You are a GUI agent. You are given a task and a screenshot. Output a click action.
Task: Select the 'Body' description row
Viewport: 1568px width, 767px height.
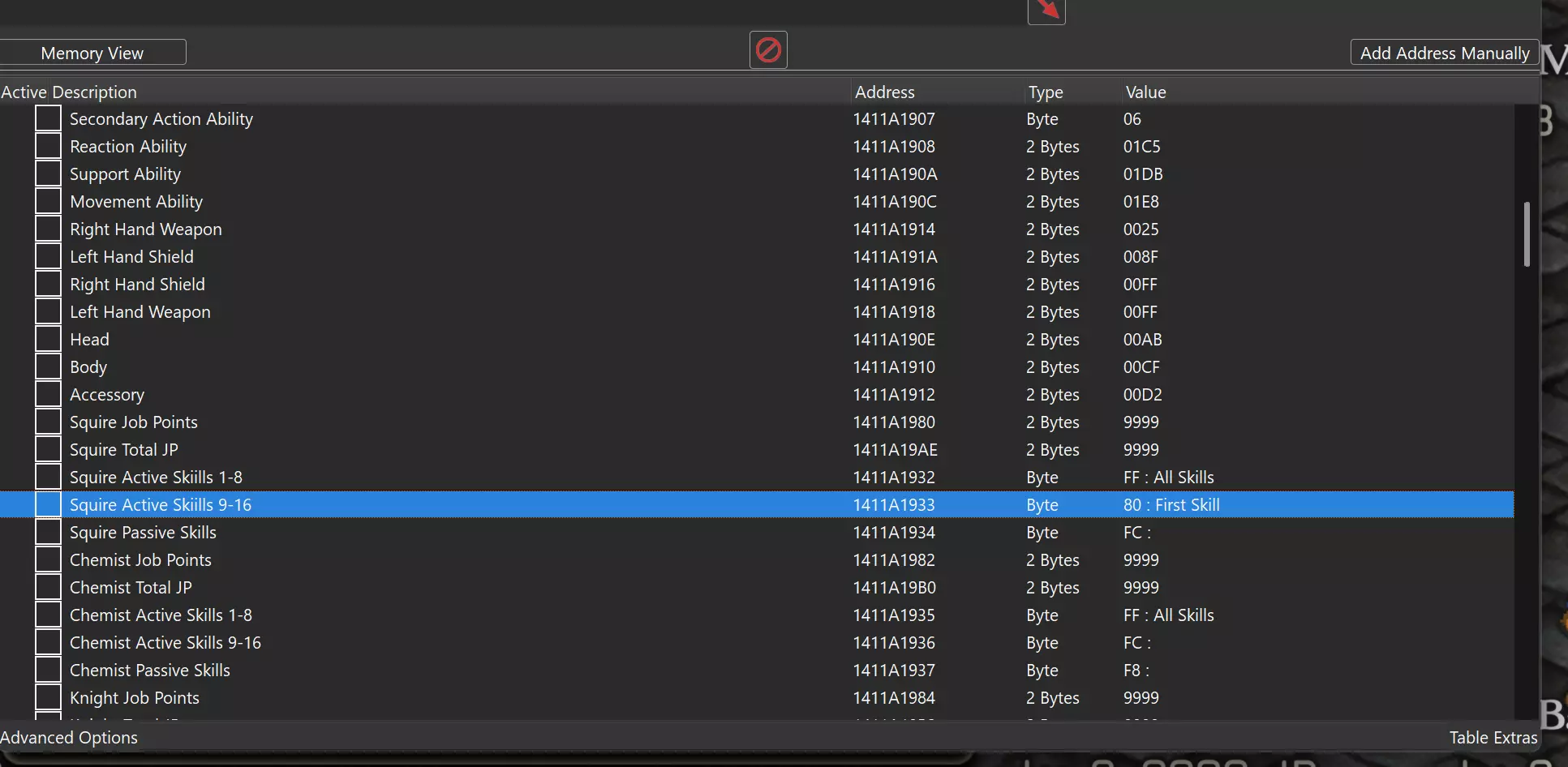click(x=88, y=367)
